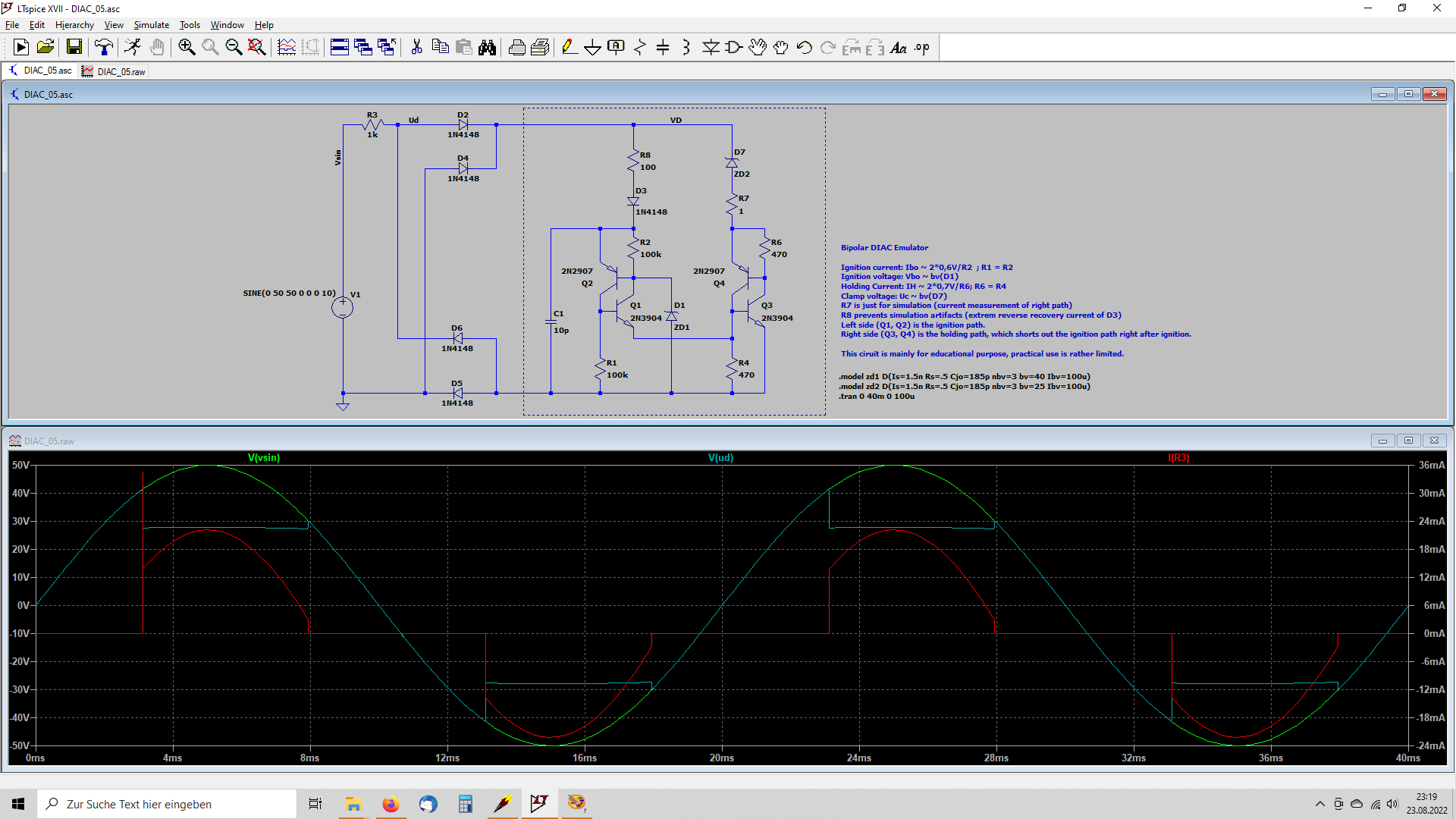Zoom to full extents with crossed magnifier

click(x=257, y=47)
